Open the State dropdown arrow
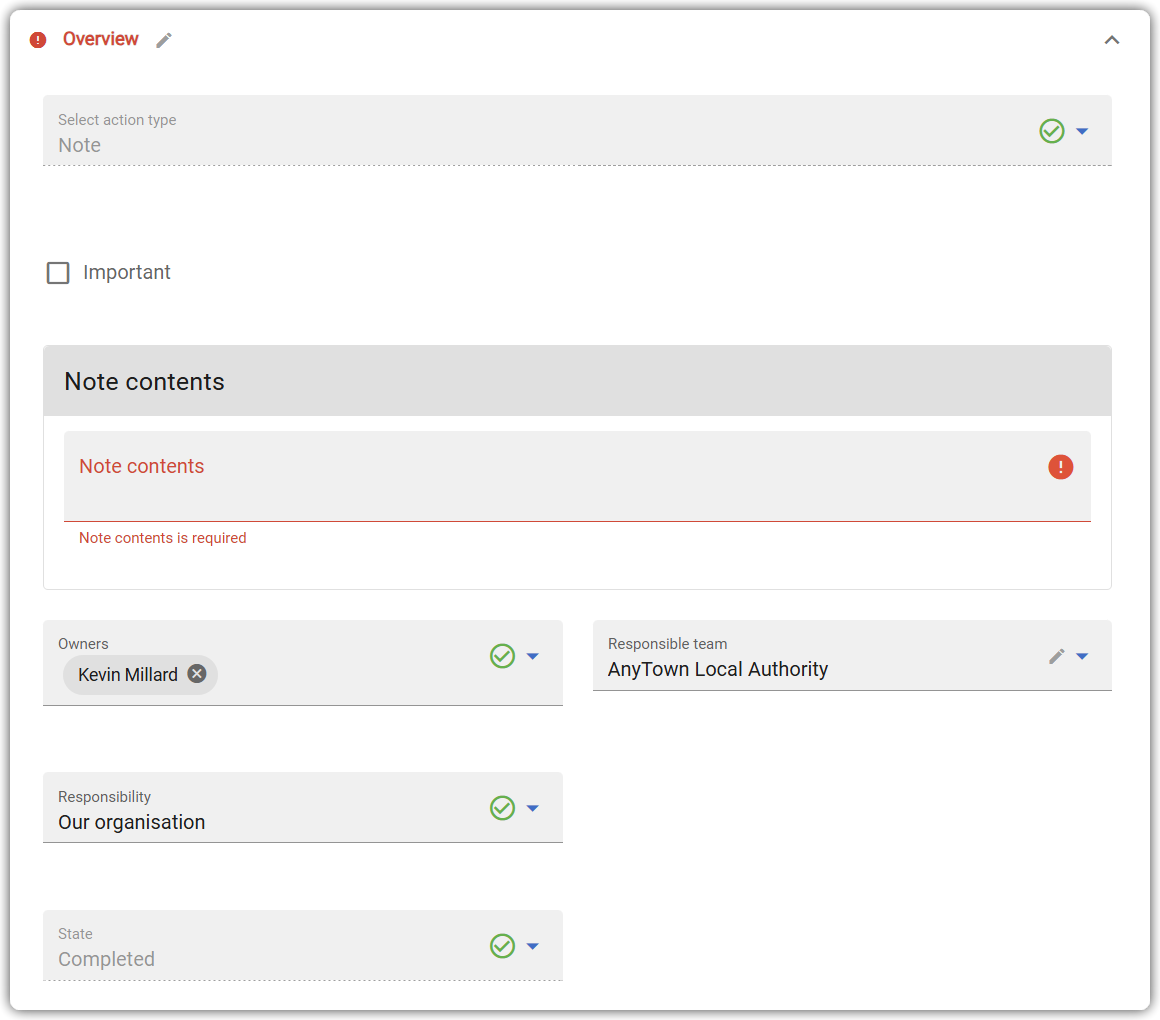The image size is (1160, 1020). point(533,946)
